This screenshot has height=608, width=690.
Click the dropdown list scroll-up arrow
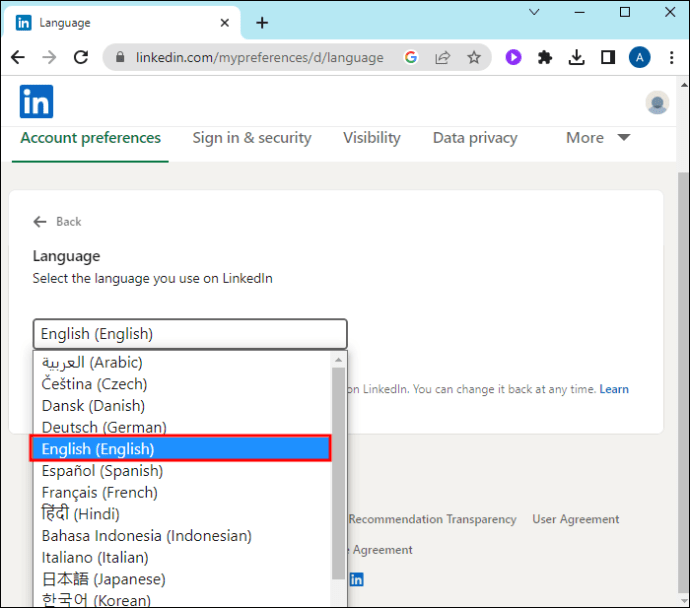click(338, 360)
